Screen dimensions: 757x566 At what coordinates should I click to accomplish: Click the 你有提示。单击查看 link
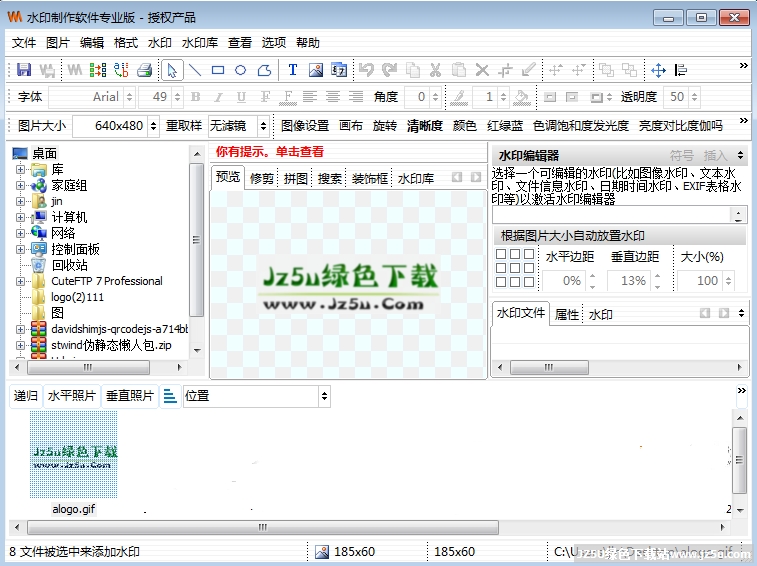(x=269, y=152)
